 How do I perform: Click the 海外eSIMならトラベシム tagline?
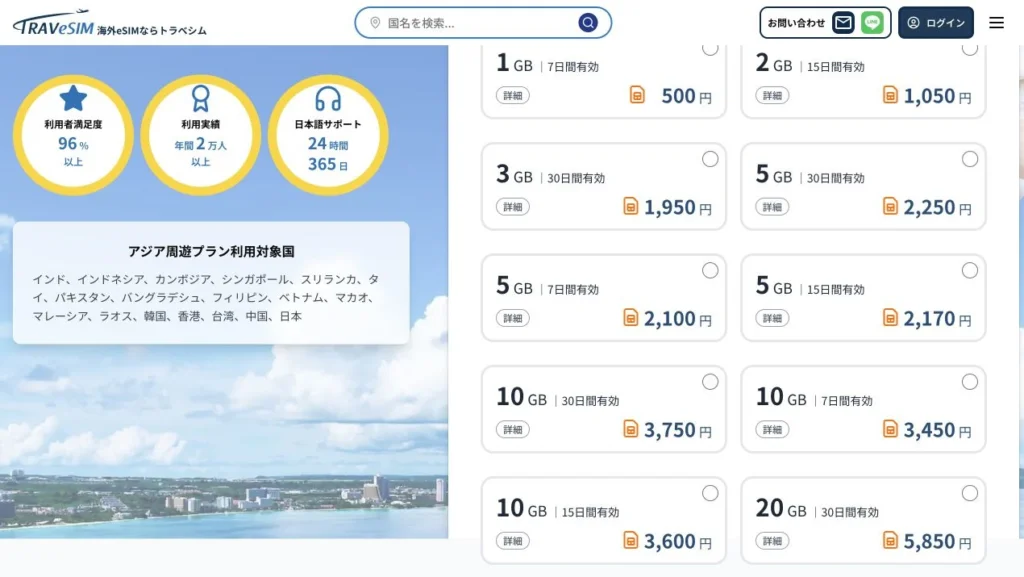(x=152, y=30)
